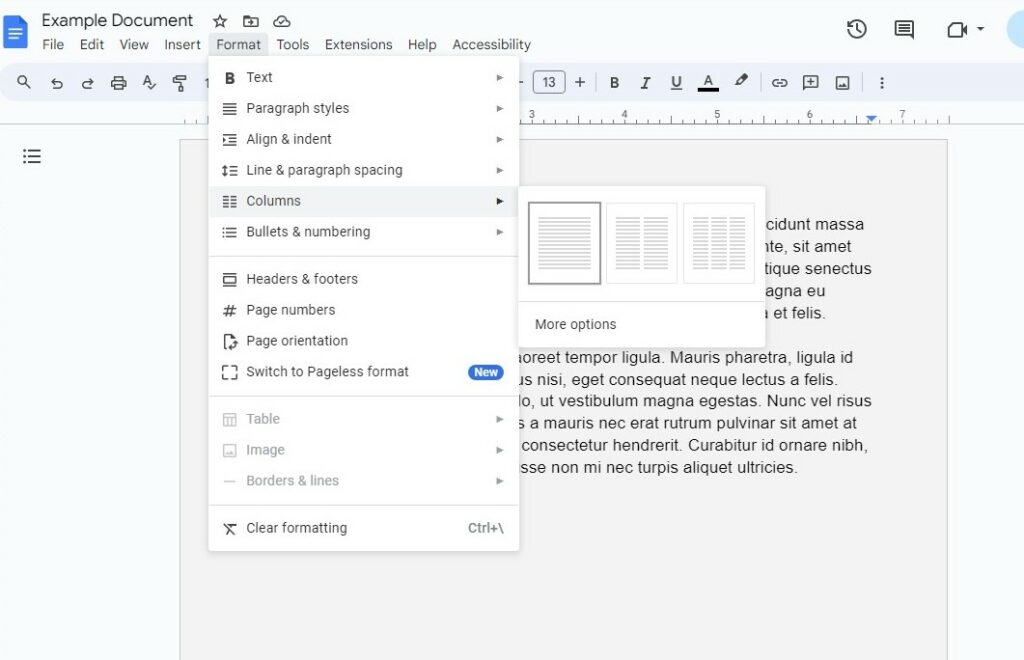Increase font size with plus button
This screenshot has width=1024, height=660.
pyautogui.click(x=580, y=82)
